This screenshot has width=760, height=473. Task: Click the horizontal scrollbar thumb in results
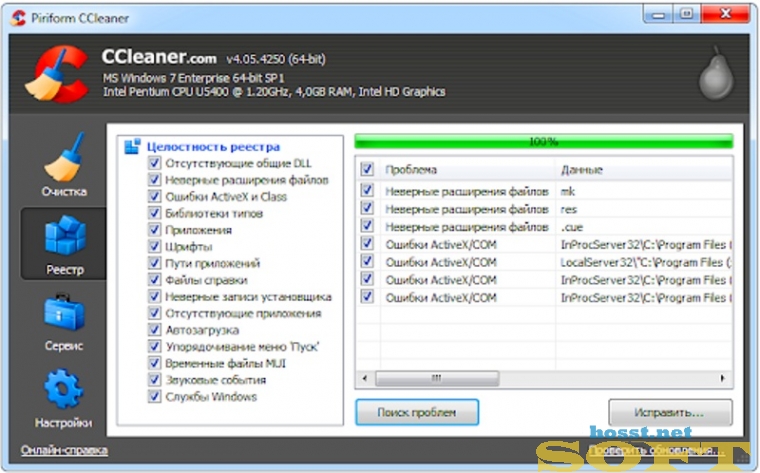[437, 378]
